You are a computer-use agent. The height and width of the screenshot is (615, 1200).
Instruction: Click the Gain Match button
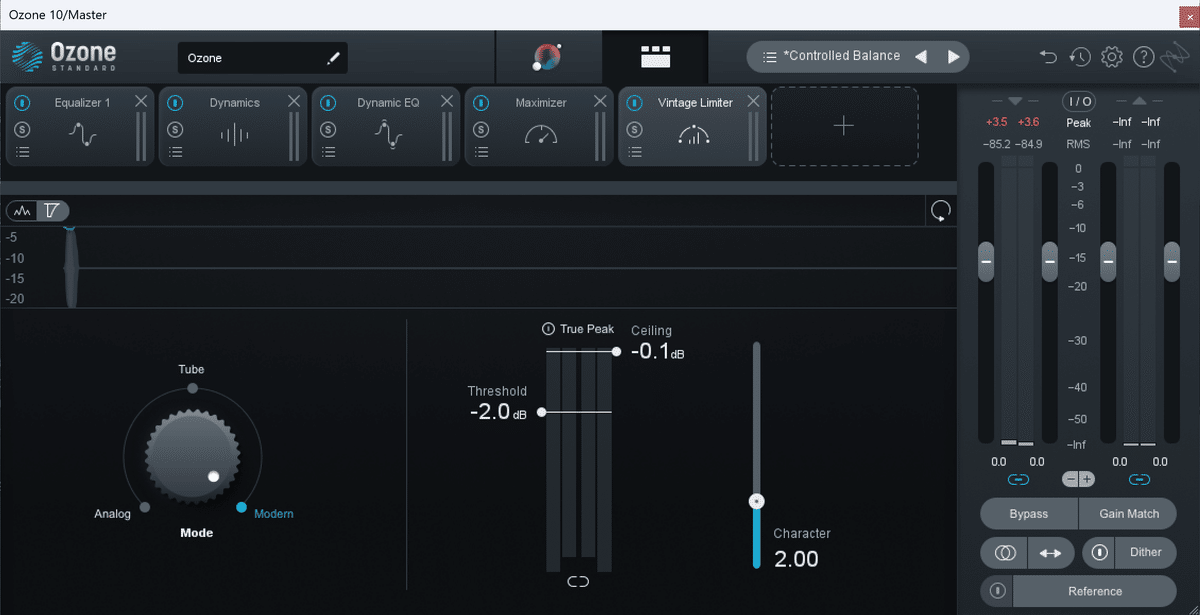pyautogui.click(x=1129, y=513)
